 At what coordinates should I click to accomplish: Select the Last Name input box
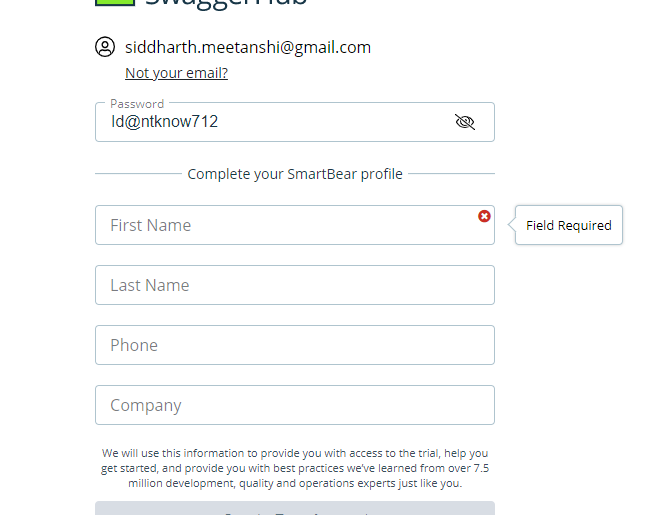[x=295, y=285]
